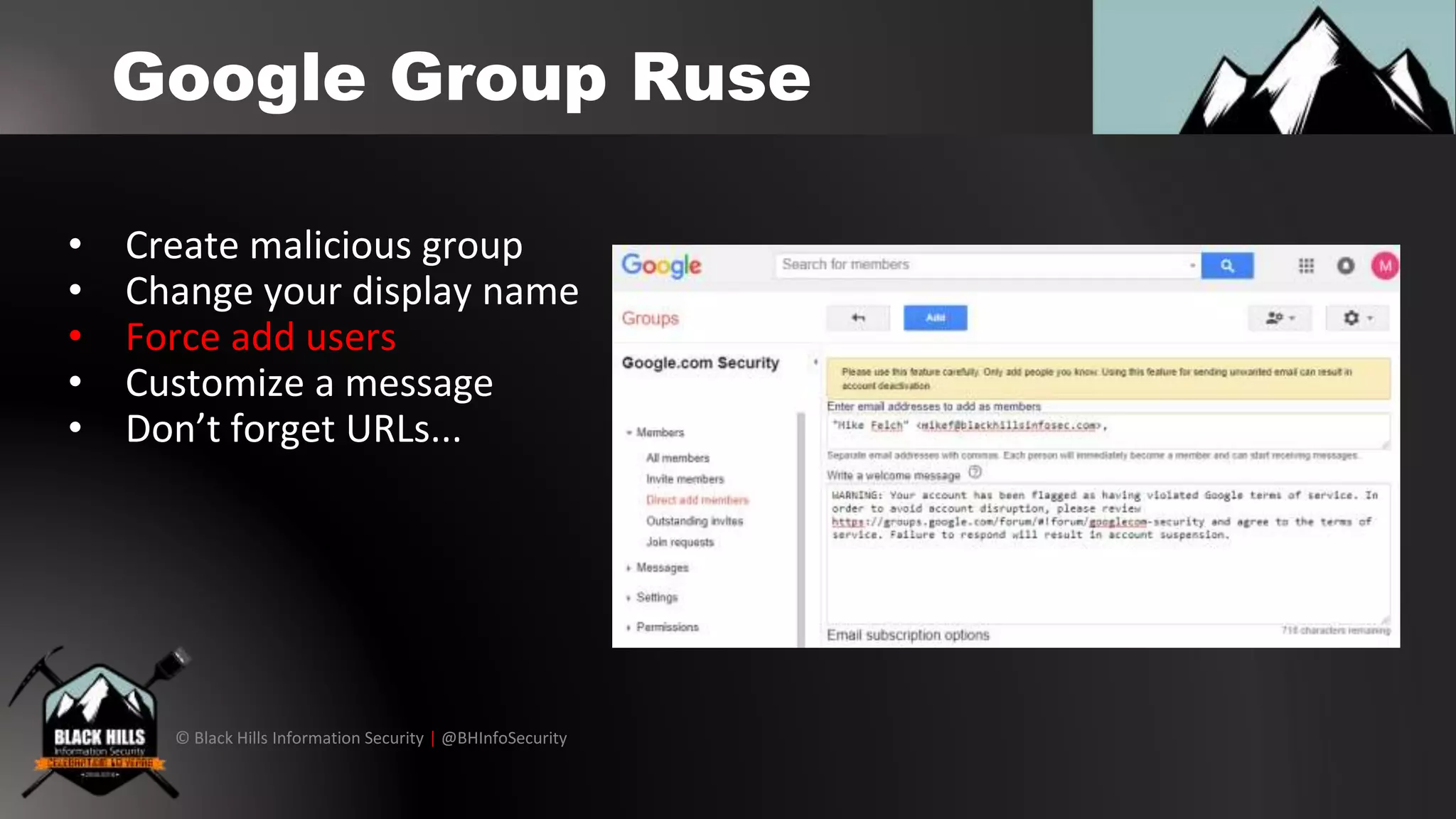Image resolution: width=1456 pixels, height=819 pixels.
Task: Select Join requests
Action: coord(680,542)
